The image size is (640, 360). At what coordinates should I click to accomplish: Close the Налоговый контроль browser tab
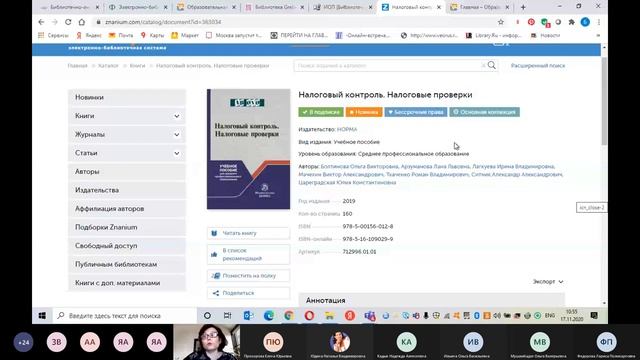pyautogui.click(x=439, y=7)
